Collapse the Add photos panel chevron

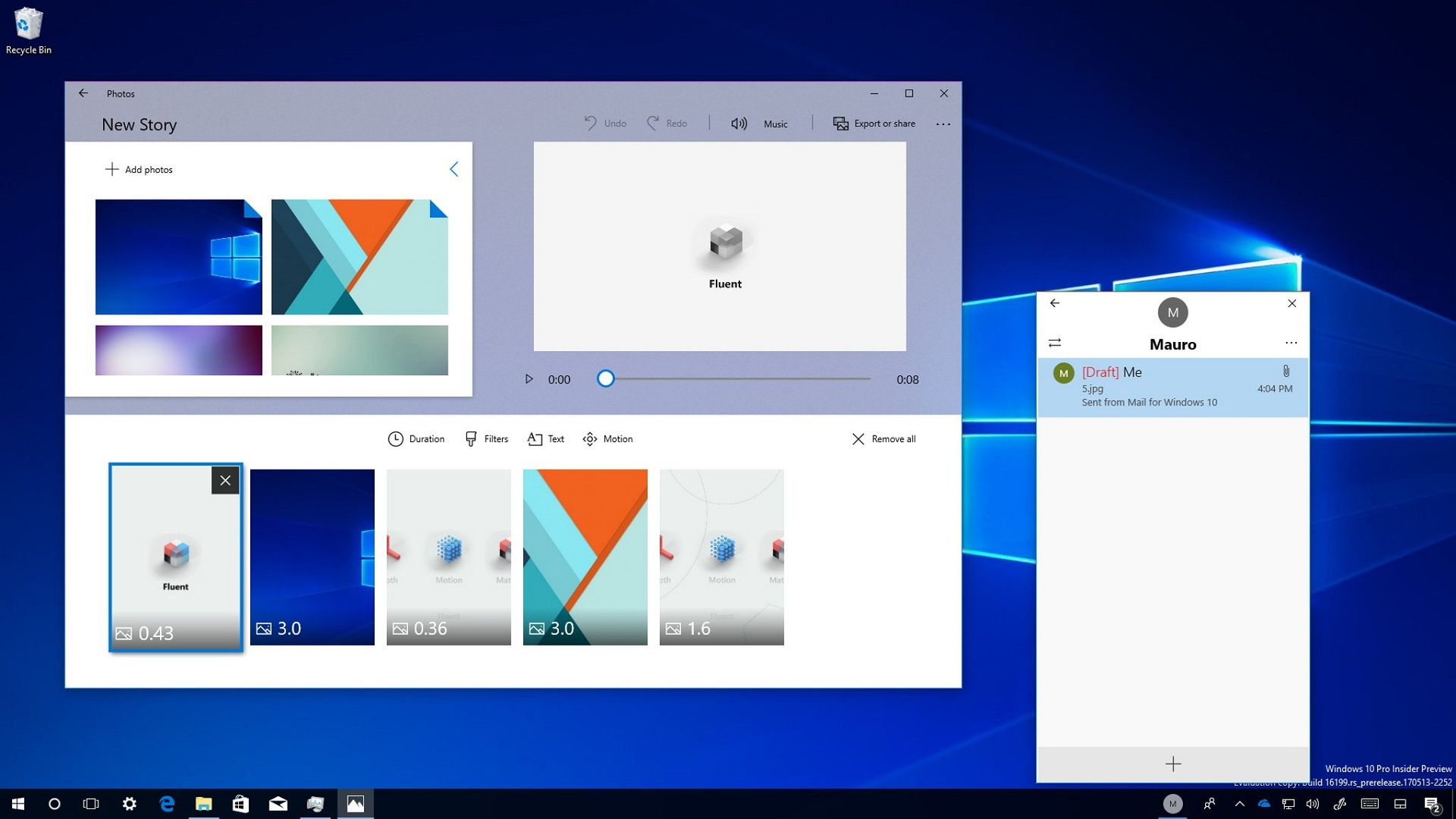pos(453,169)
